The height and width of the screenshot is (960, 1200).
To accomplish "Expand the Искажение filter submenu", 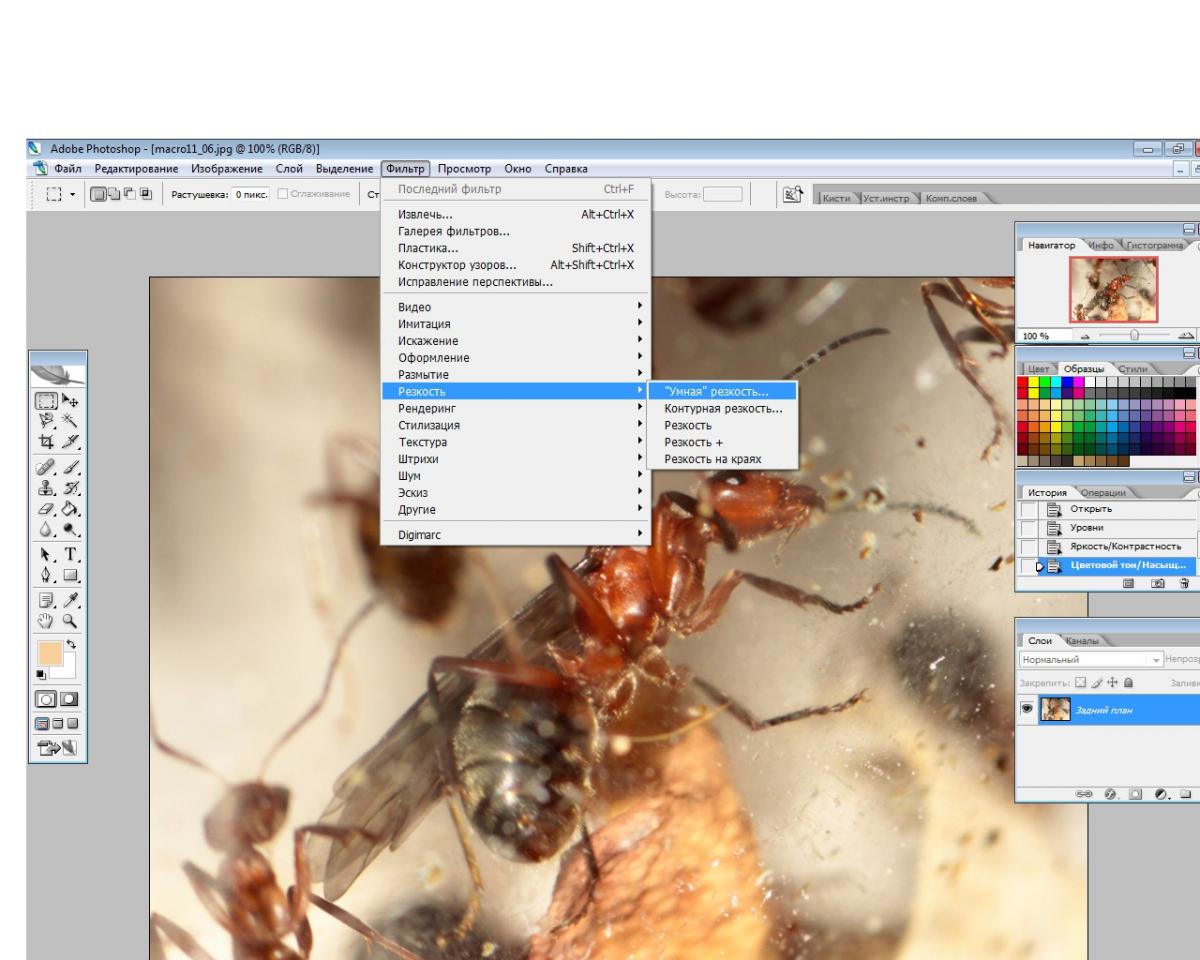I will (x=514, y=341).
